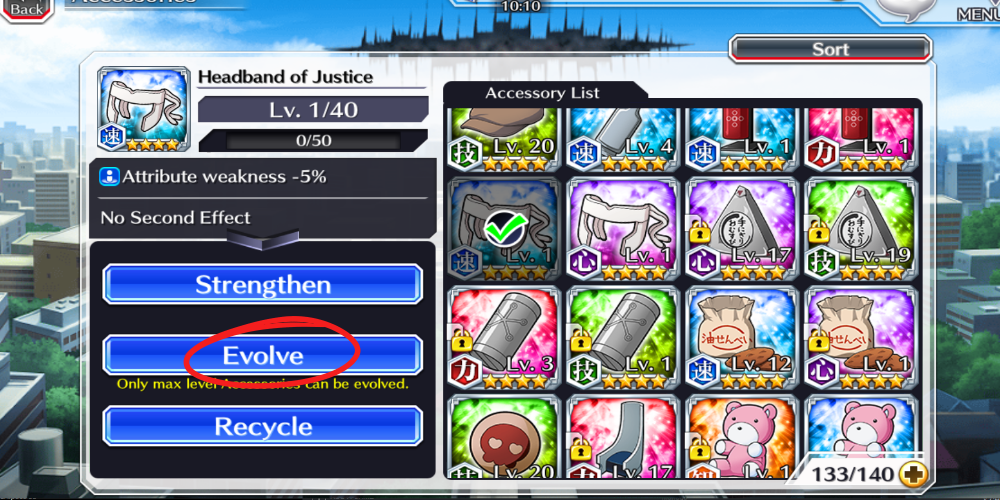
Task: Select the red bracer accessory Lv. 3
Action: click(504, 338)
